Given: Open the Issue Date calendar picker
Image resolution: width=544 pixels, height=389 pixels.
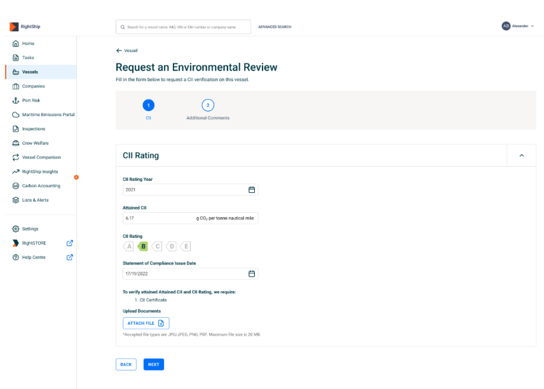Looking at the screenshot, I should coord(252,274).
